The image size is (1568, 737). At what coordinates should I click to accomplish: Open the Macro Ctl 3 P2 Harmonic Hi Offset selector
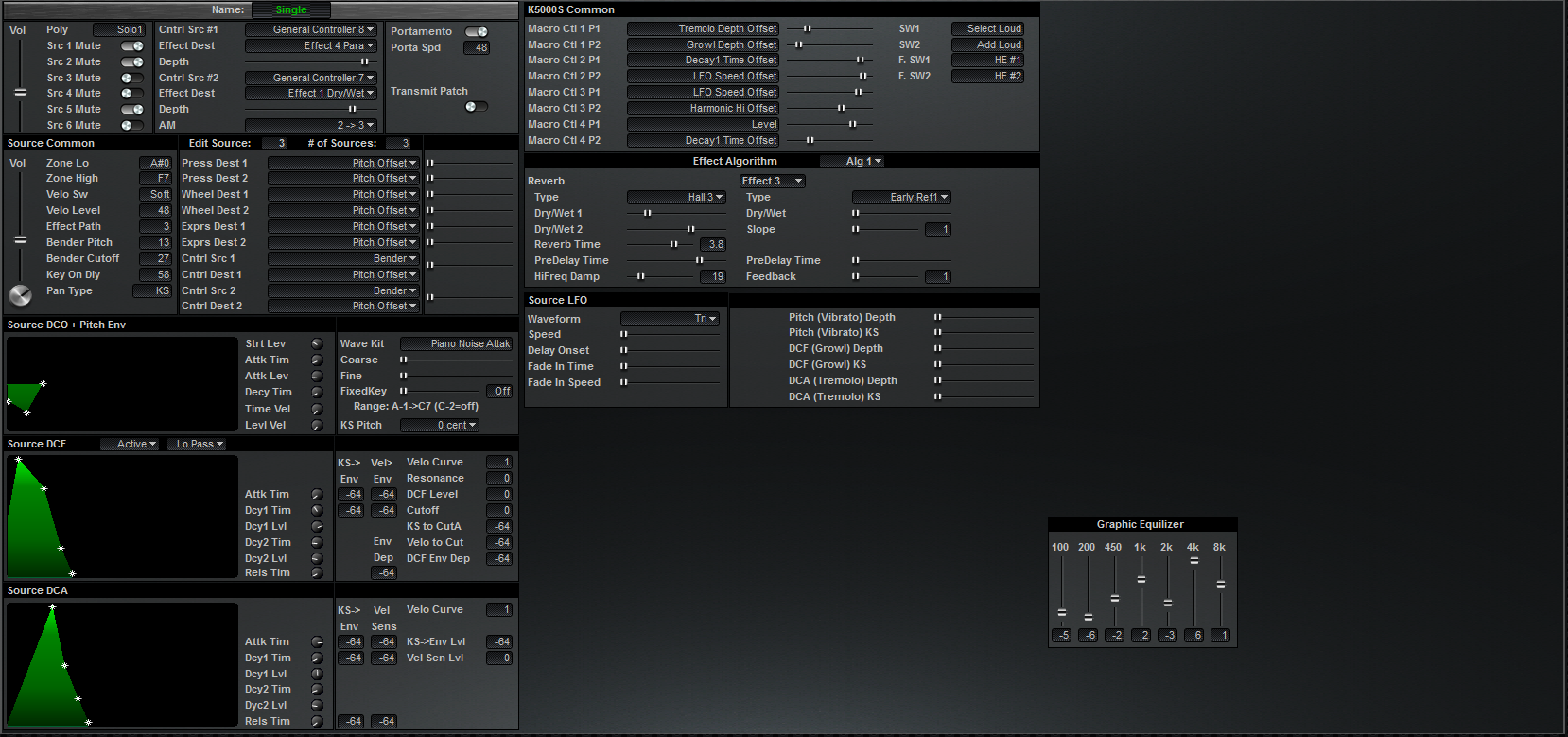[704, 109]
